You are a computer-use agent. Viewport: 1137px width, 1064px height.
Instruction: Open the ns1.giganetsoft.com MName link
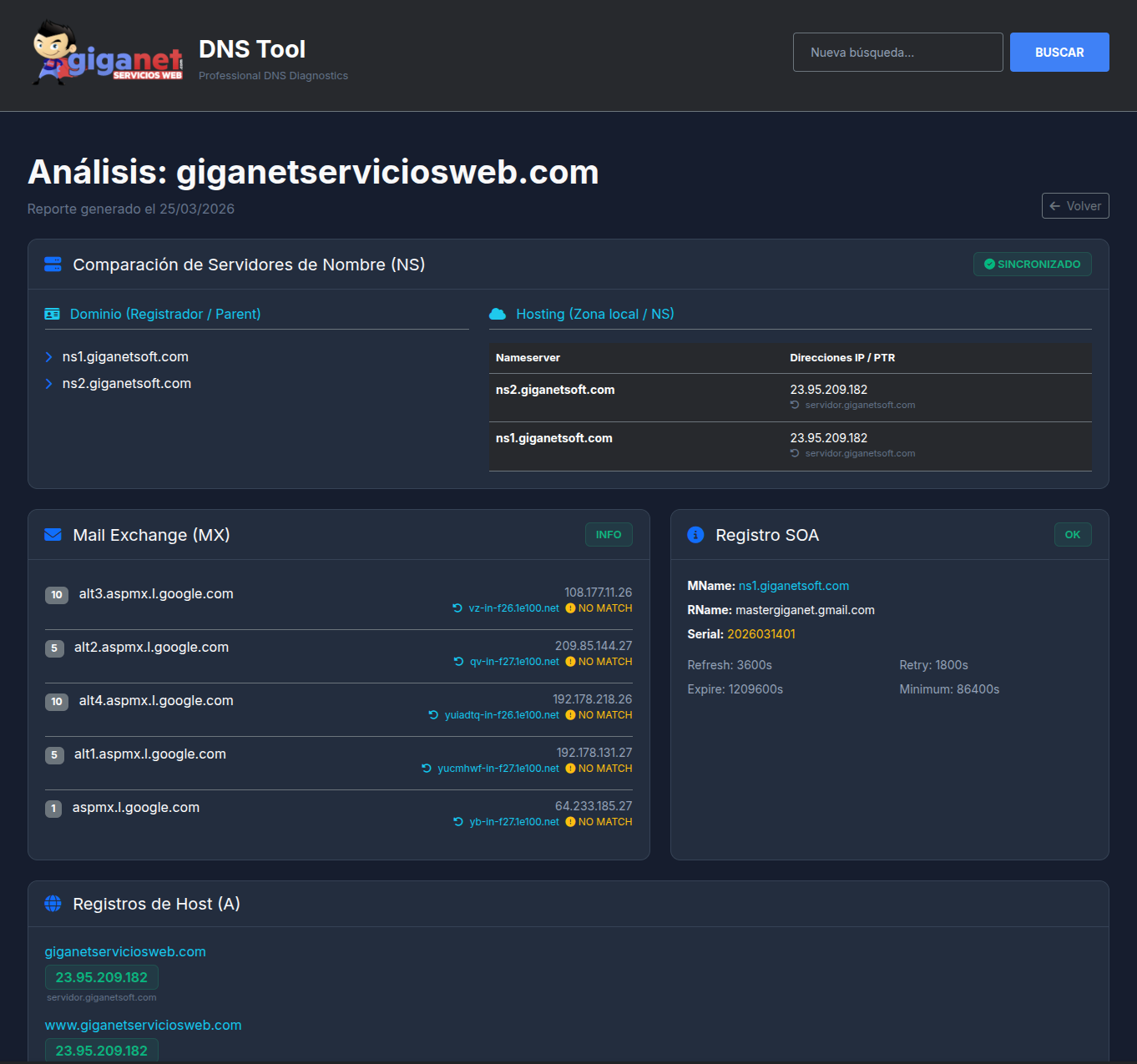[x=793, y=586]
